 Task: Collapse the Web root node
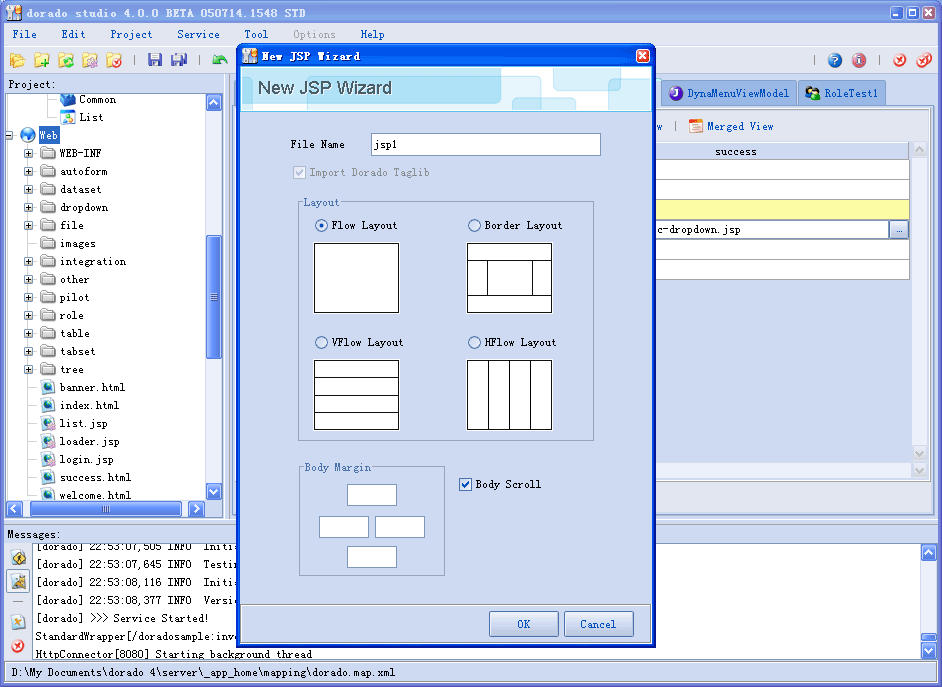coord(9,135)
